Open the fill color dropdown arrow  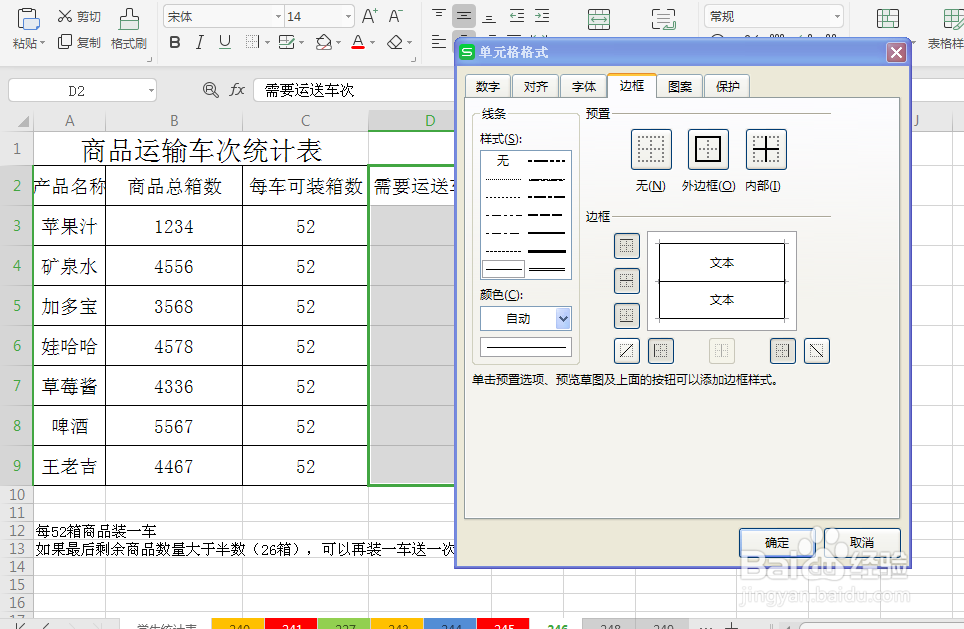[x=339, y=43]
